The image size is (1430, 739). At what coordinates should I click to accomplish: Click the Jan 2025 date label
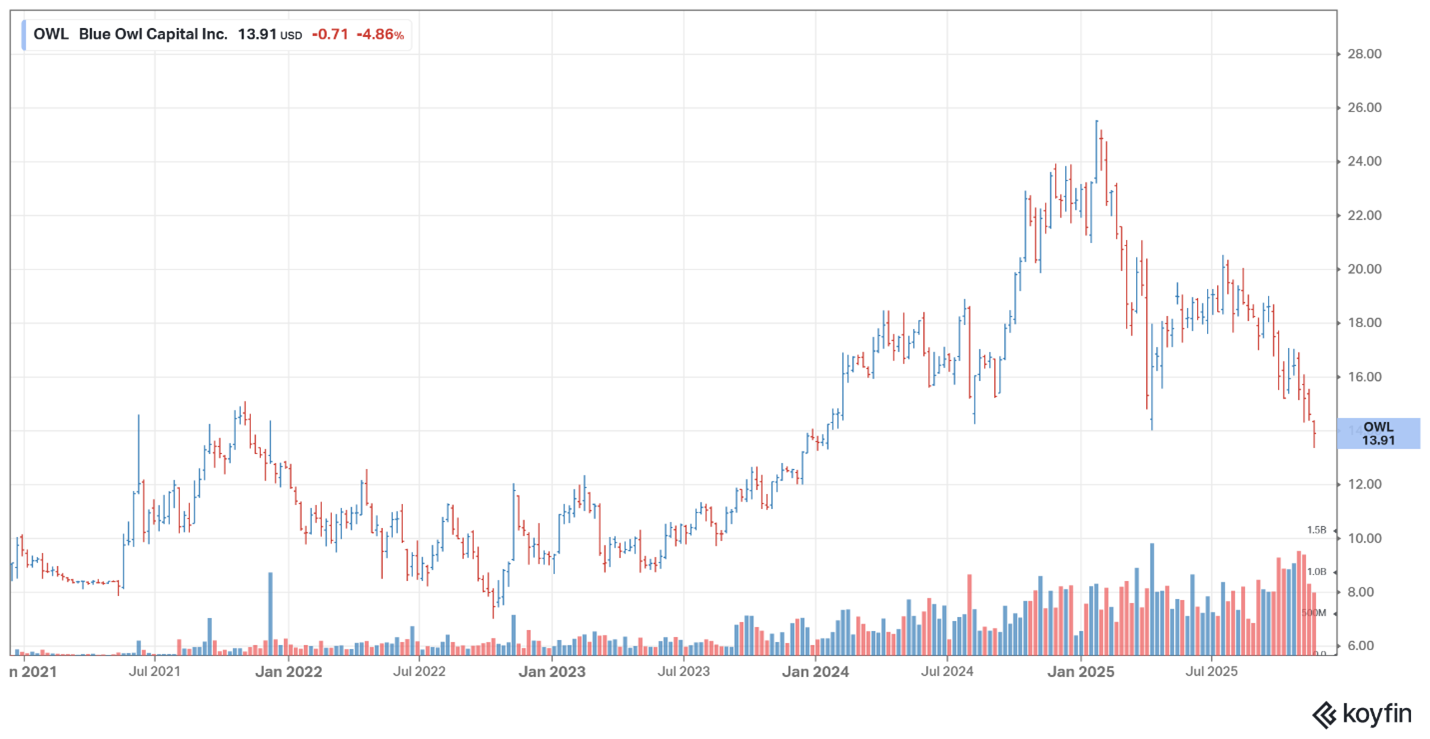(1079, 672)
